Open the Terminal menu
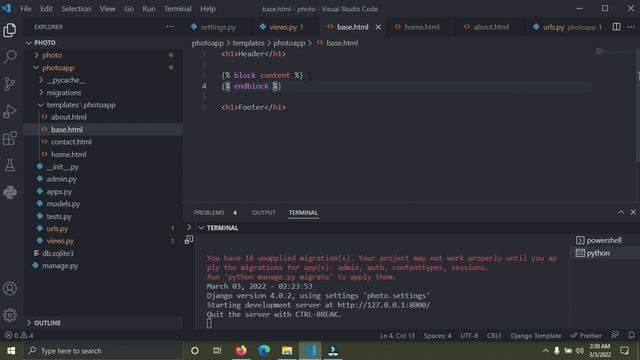Image resolution: width=640 pixels, height=360 pixels. (x=178, y=9)
